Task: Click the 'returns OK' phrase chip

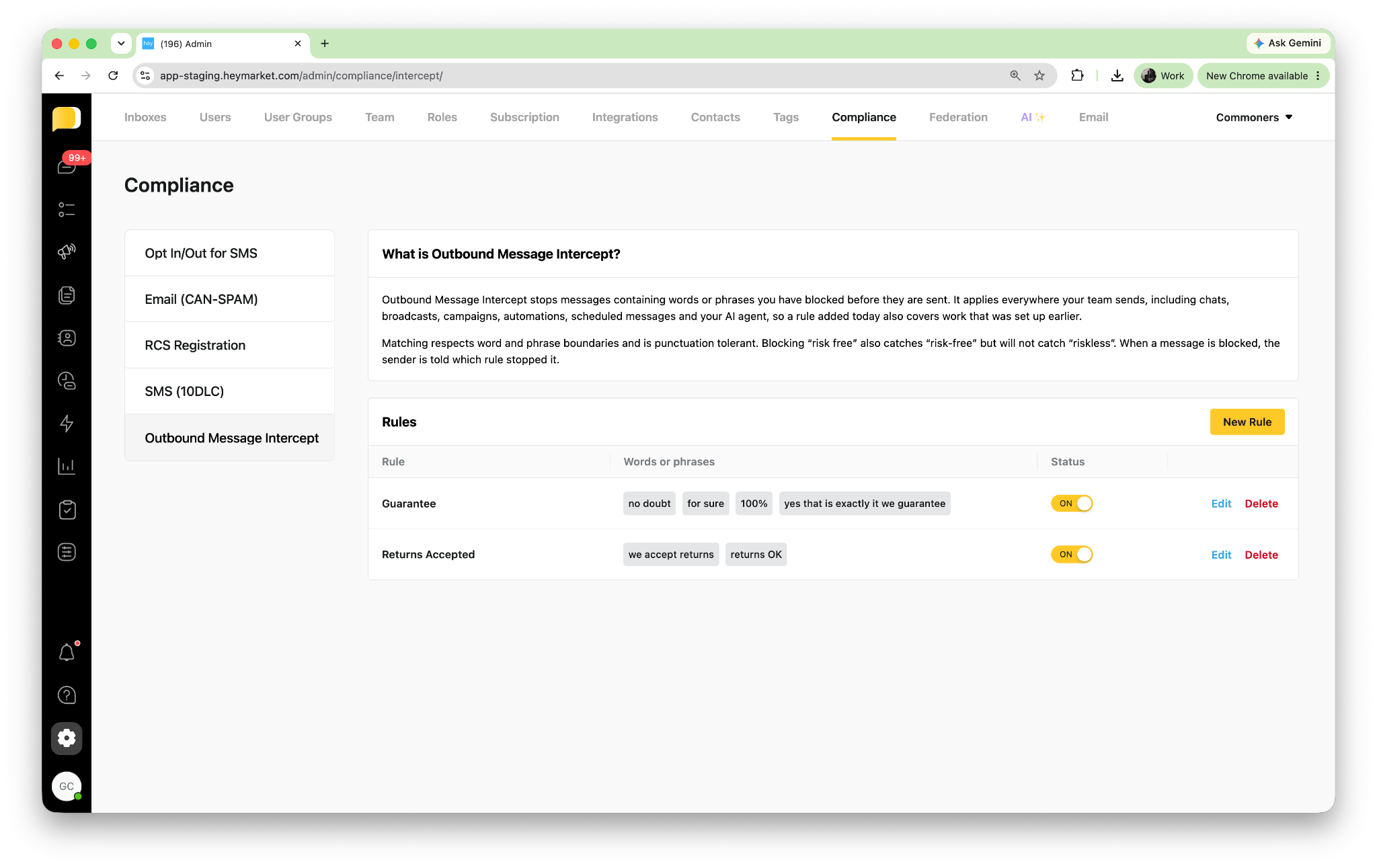Action: [756, 555]
